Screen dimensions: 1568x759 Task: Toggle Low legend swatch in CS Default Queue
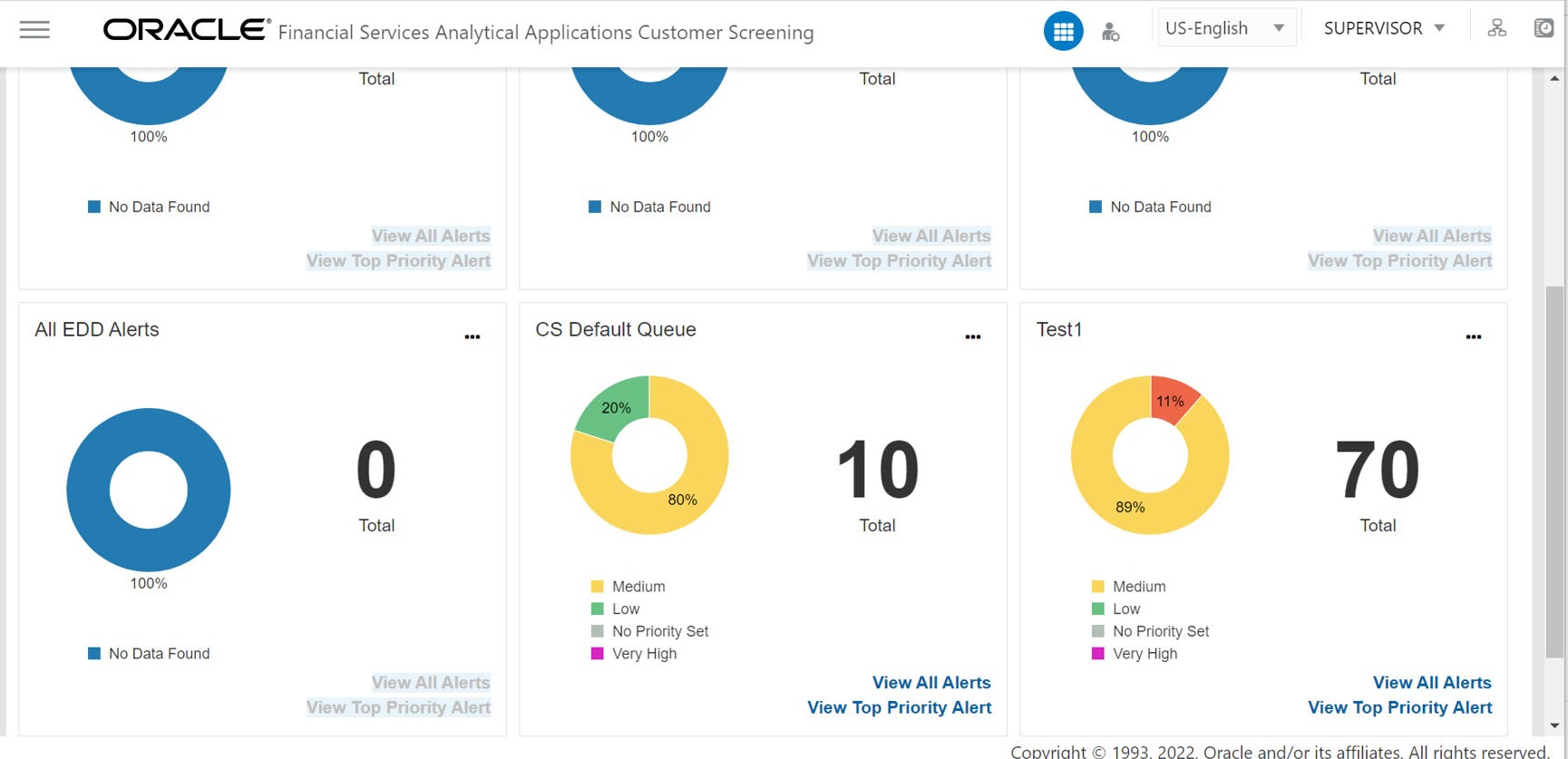point(597,609)
